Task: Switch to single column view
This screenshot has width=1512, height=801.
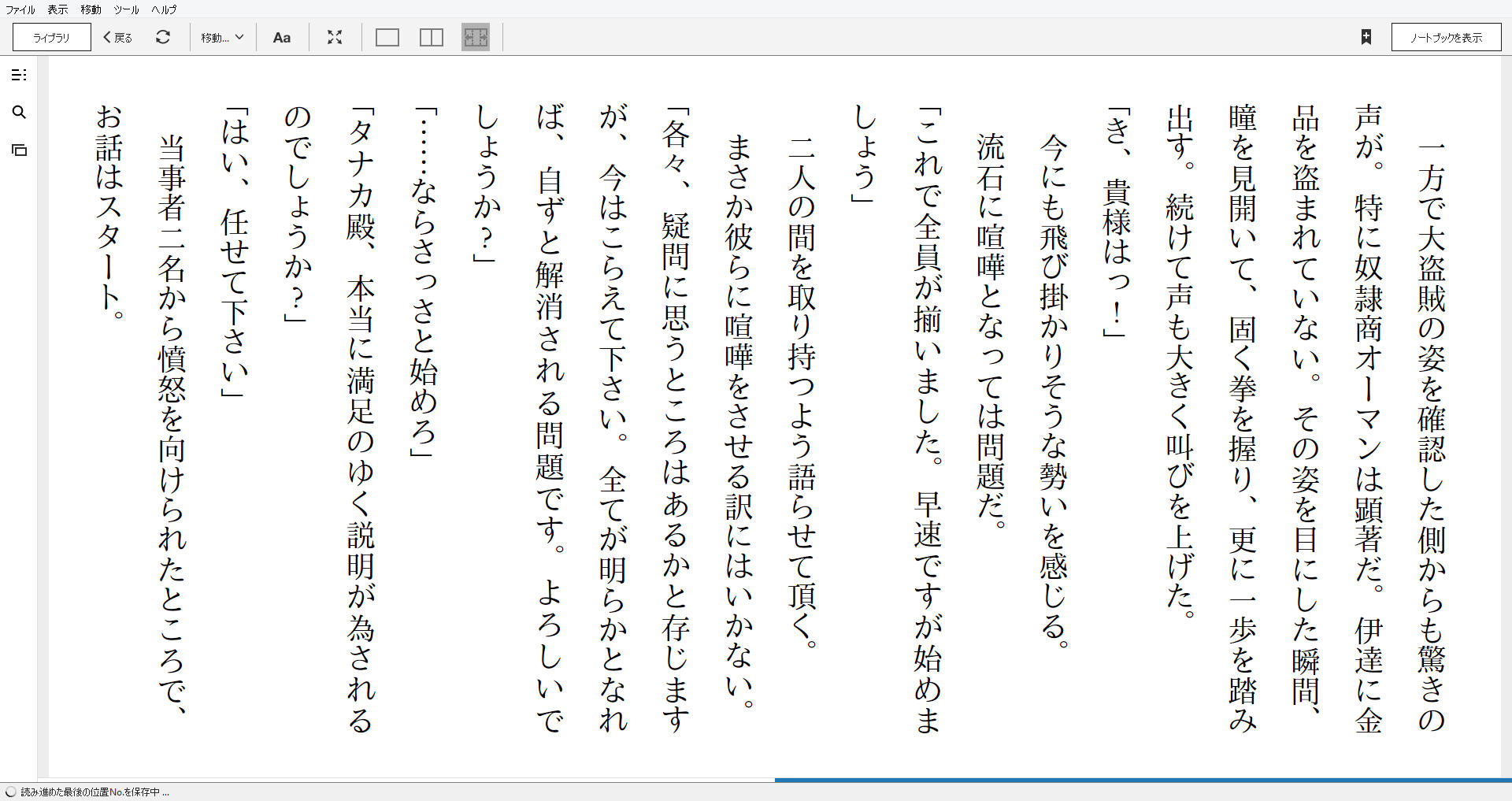Action: [x=387, y=37]
